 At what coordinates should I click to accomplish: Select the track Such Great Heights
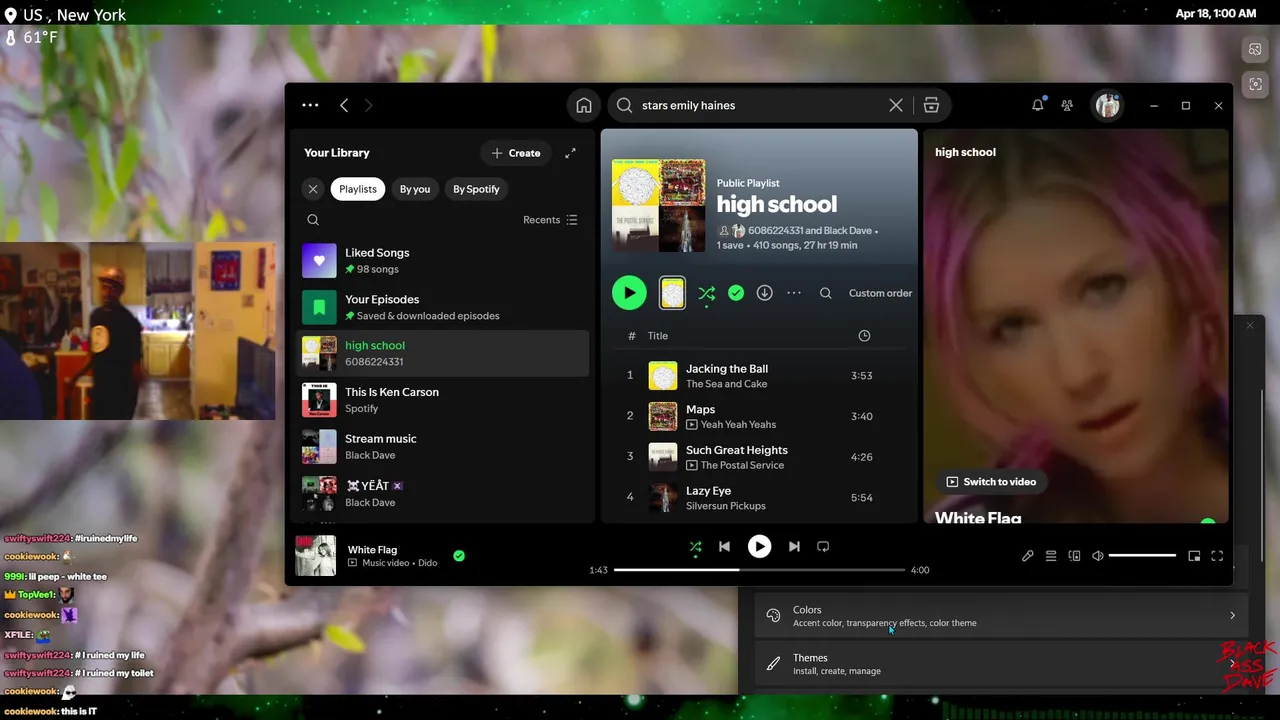tap(737, 450)
